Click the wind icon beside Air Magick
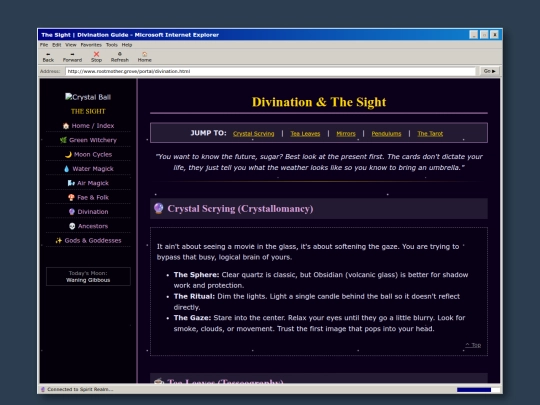 point(71,183)
